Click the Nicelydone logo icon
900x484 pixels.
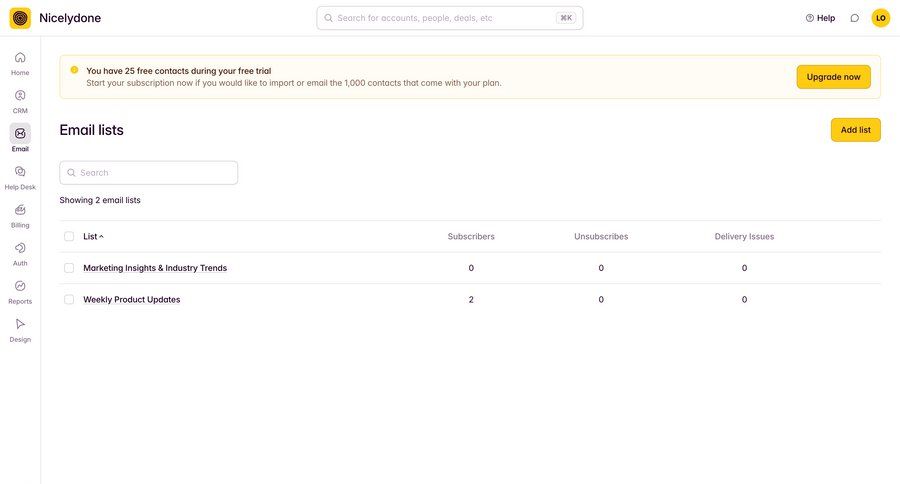(20, 18)
